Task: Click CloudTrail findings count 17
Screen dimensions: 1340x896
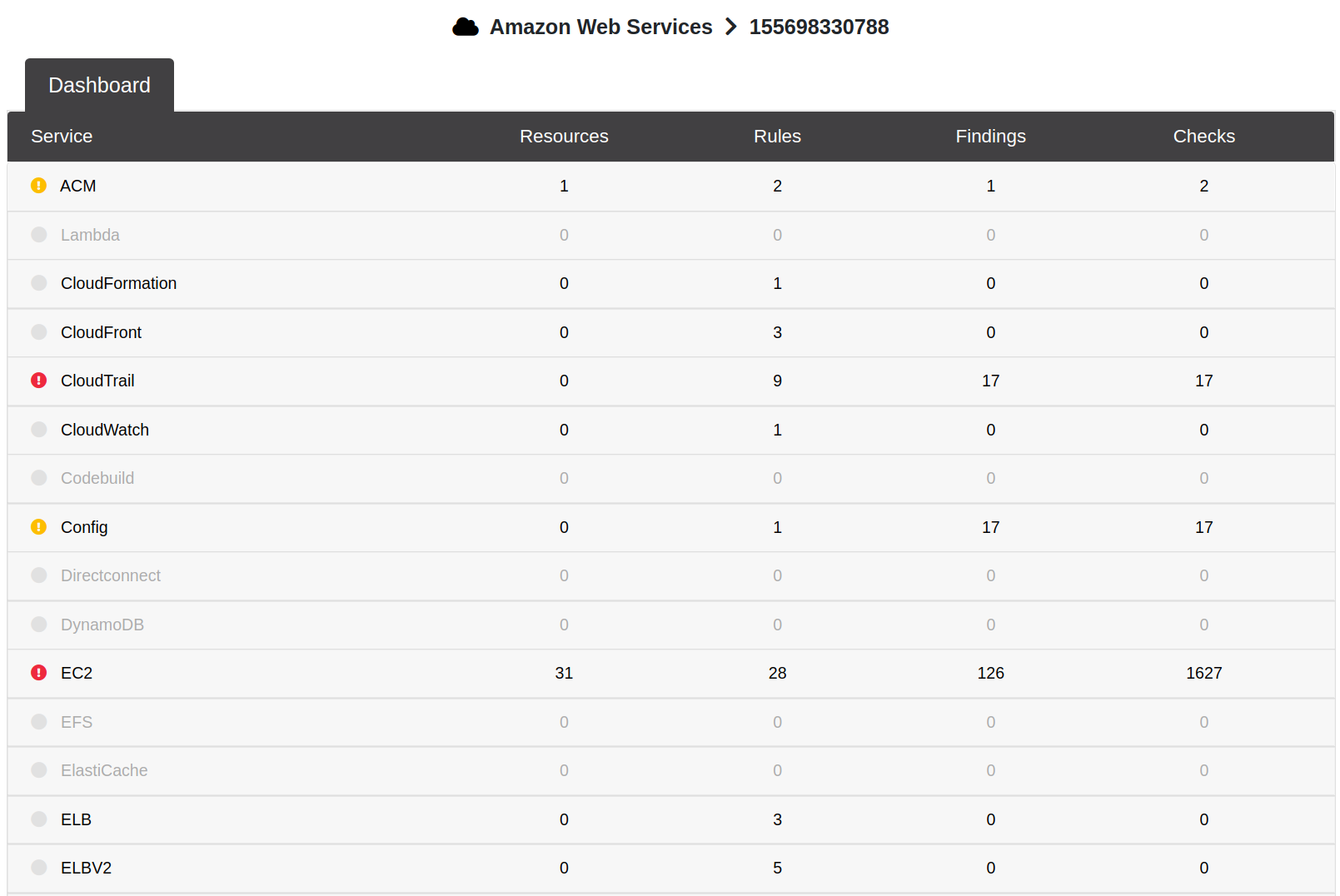Action: [990, 381]
